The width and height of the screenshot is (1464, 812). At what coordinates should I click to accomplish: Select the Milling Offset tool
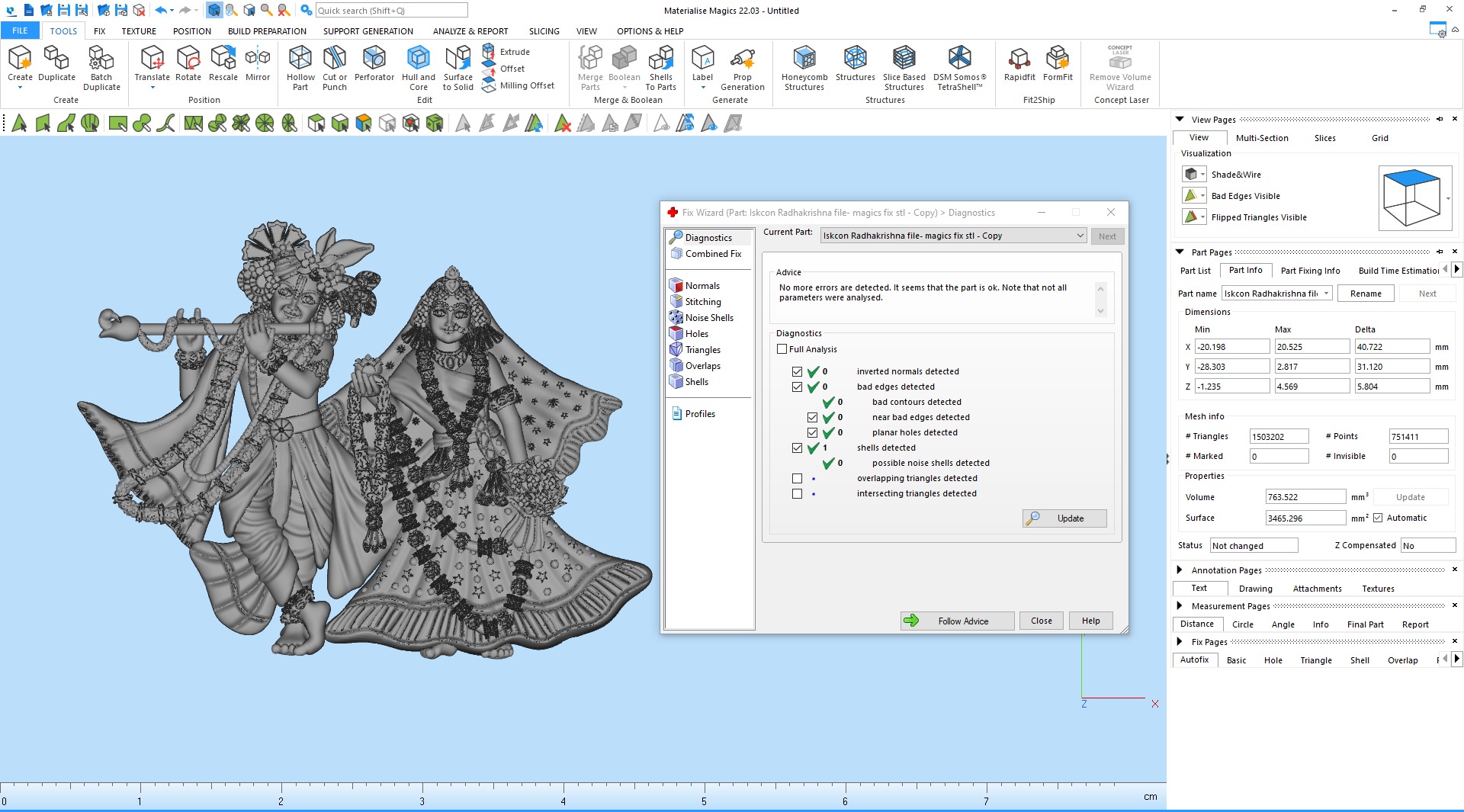point(518,85)
